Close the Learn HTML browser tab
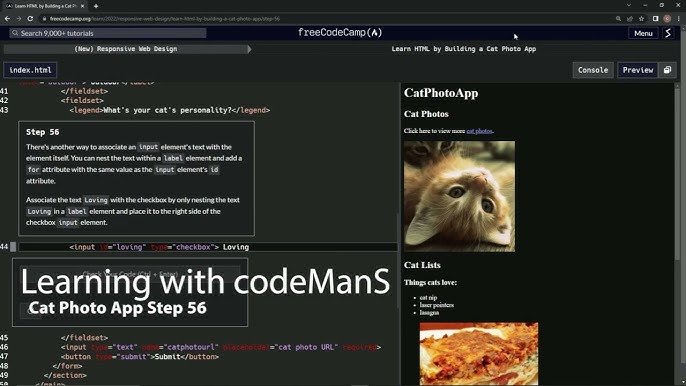 pyautogui.click(x=82, y=6)
